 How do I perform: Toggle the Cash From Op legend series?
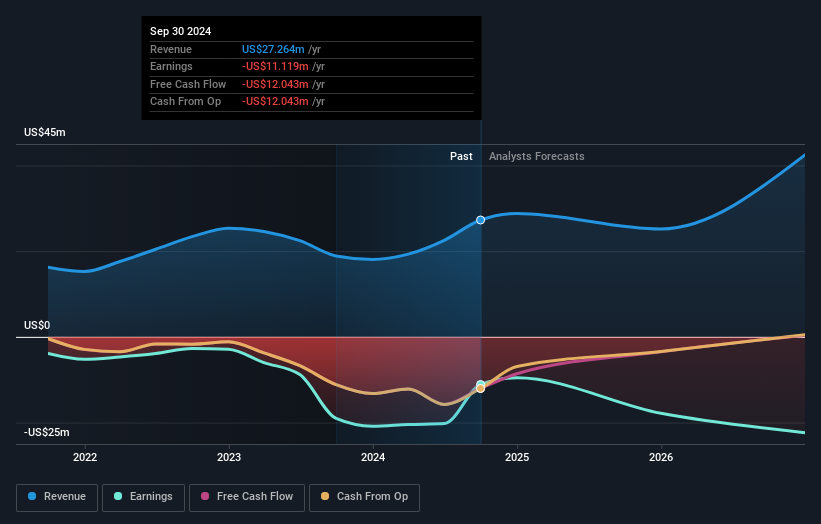tap(364, 497)
